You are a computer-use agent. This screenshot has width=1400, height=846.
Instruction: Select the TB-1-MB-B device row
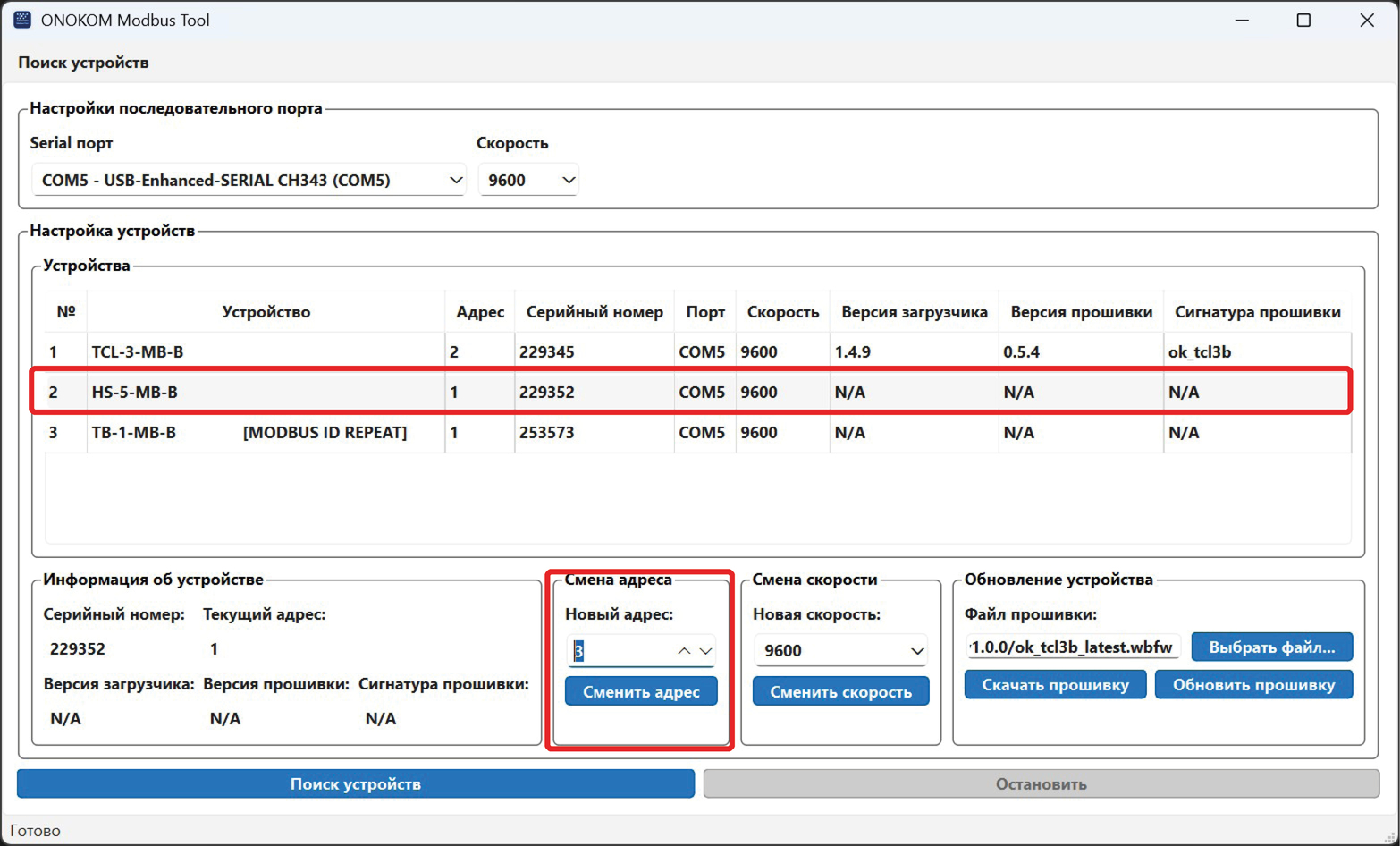click(x=134, y=433)
